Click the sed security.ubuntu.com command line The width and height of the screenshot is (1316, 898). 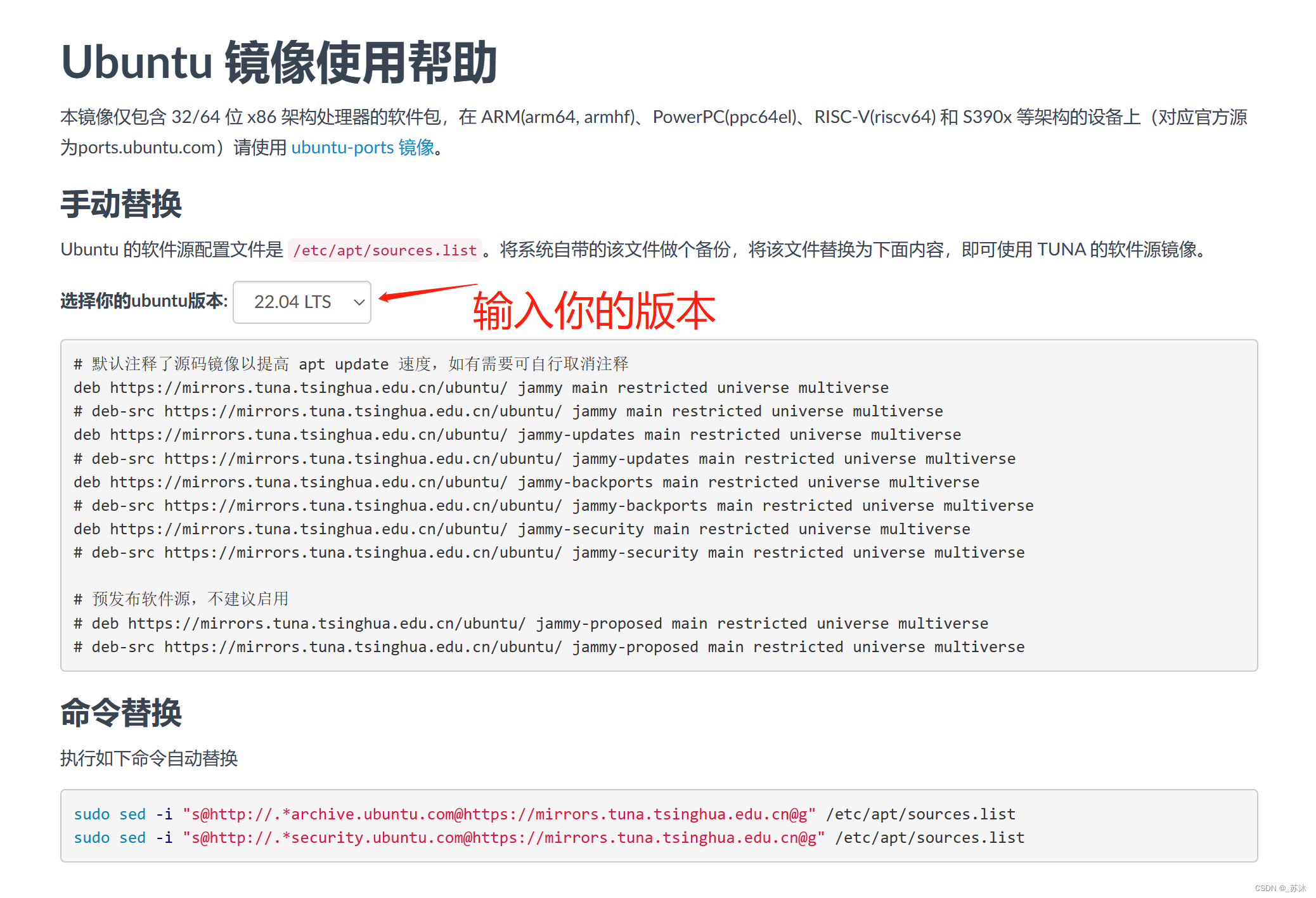(548, 838)
